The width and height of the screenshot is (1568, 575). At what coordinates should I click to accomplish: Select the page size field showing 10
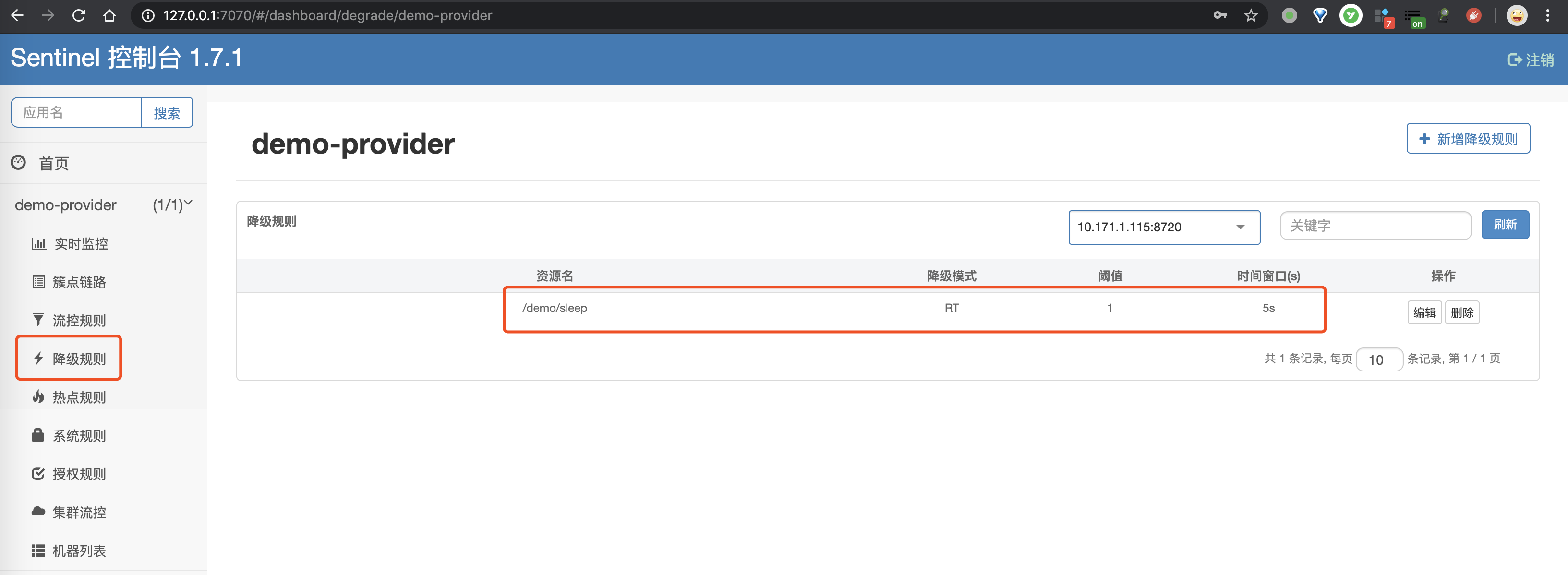pyautogui.click(x=1379, y=359)
